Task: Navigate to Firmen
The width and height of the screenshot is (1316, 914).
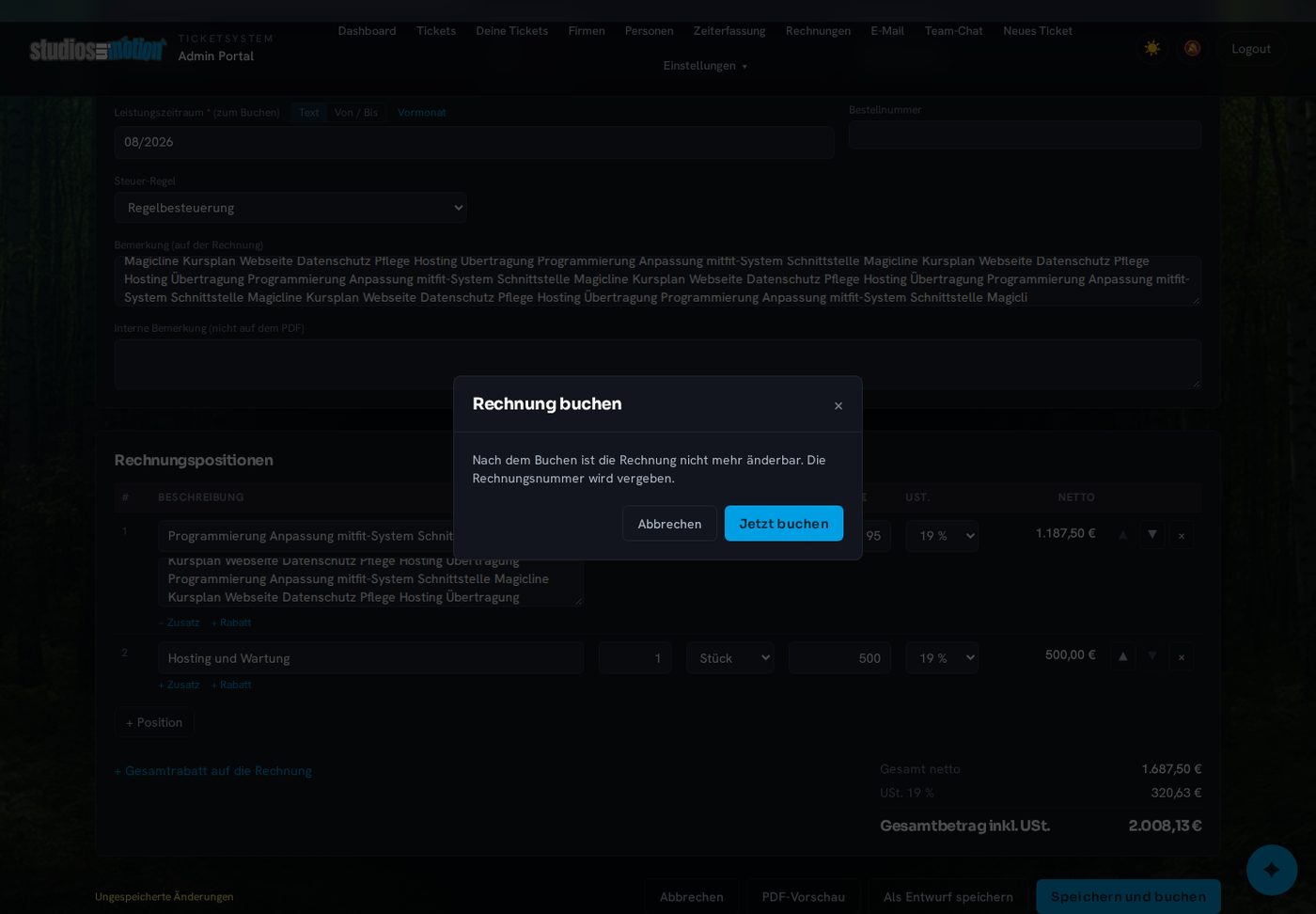Action: coord(587,31)
